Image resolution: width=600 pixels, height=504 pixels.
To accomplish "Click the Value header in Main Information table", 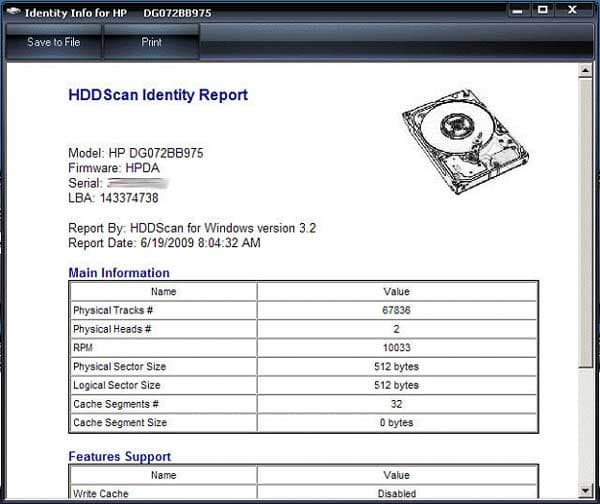I will click(x=396, y=292).
